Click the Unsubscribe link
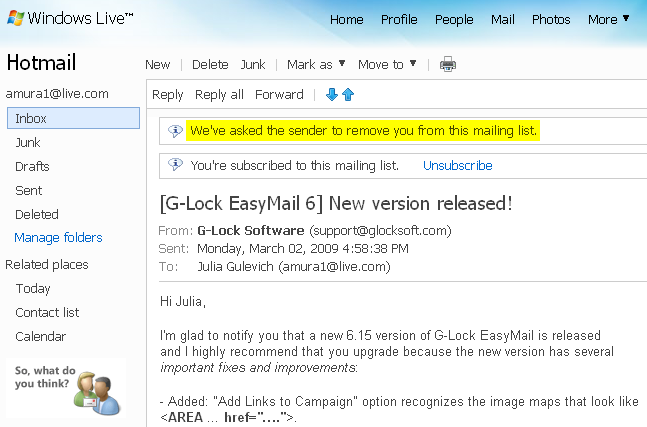 tap(458, 165)
